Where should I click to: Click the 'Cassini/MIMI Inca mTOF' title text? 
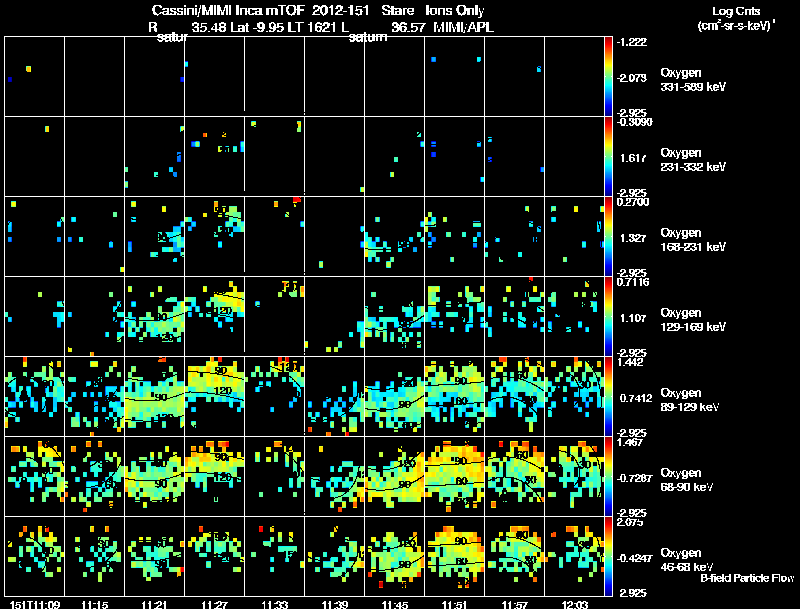229,10
